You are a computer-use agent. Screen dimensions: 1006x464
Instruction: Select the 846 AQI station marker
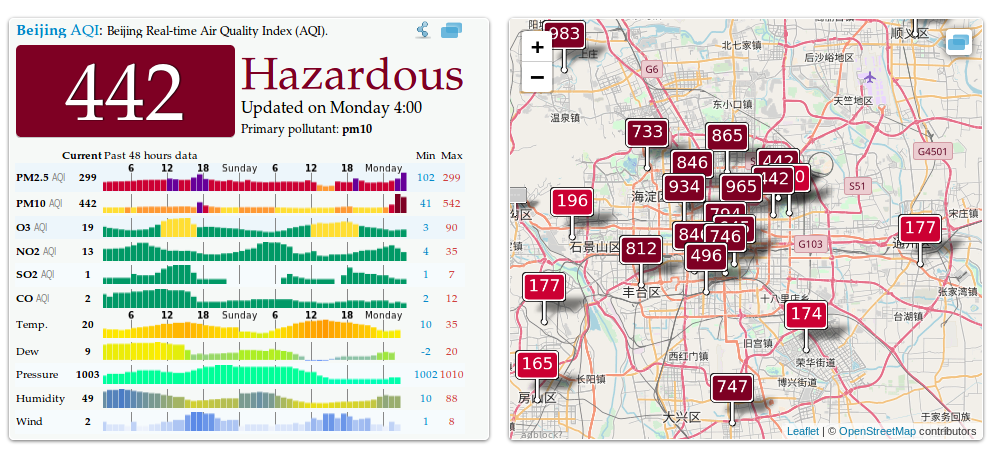click(690, 162)
